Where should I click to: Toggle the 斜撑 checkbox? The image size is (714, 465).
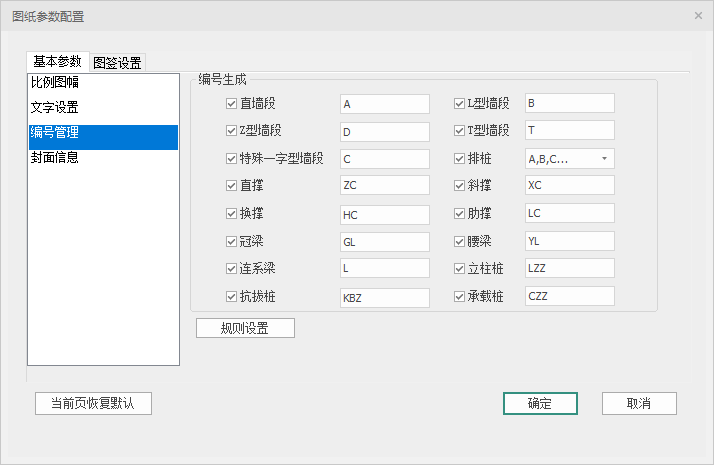tap(459, 186)
